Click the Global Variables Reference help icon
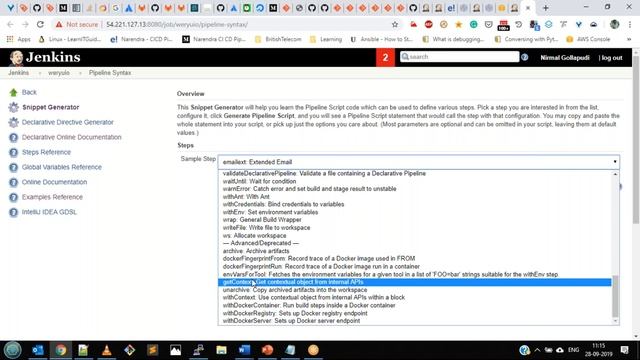The width and height of the screenshot is (640, 360). (x=13, y=167)
